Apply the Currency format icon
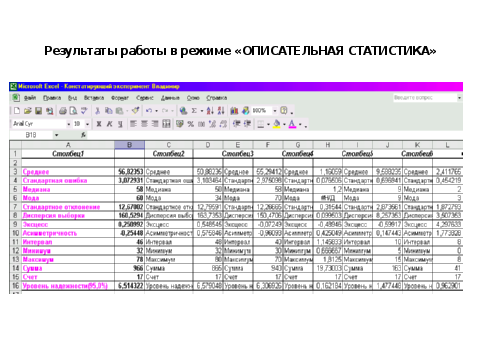 (180, 124)
